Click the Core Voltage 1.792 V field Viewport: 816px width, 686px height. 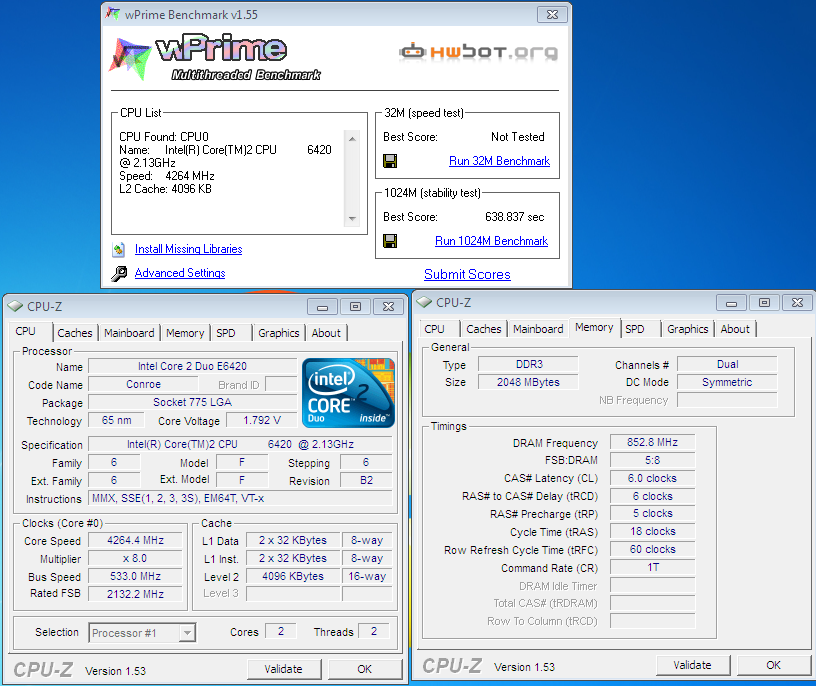tap(262, 420)
